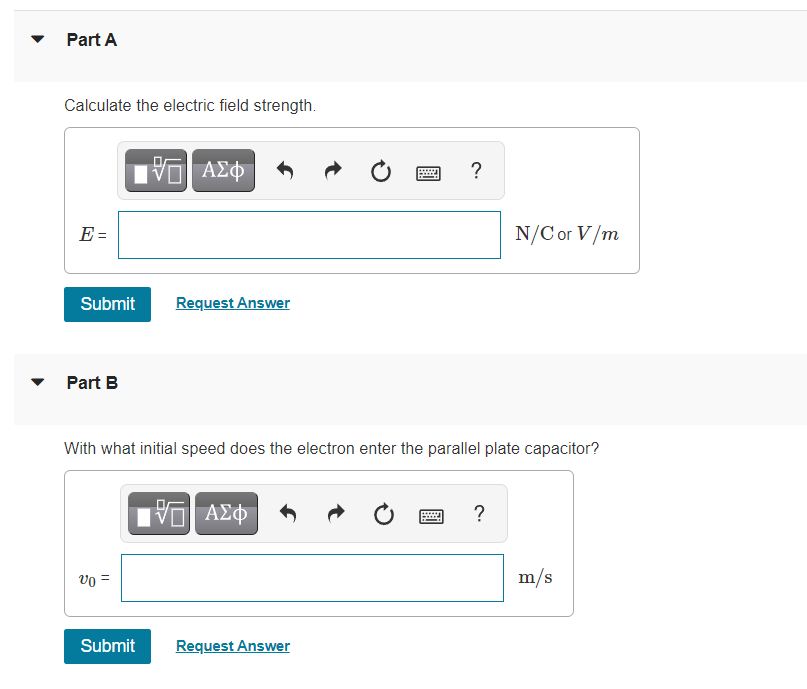
Task: Redo the entry in Part A editor
Action: click(332, 171)
